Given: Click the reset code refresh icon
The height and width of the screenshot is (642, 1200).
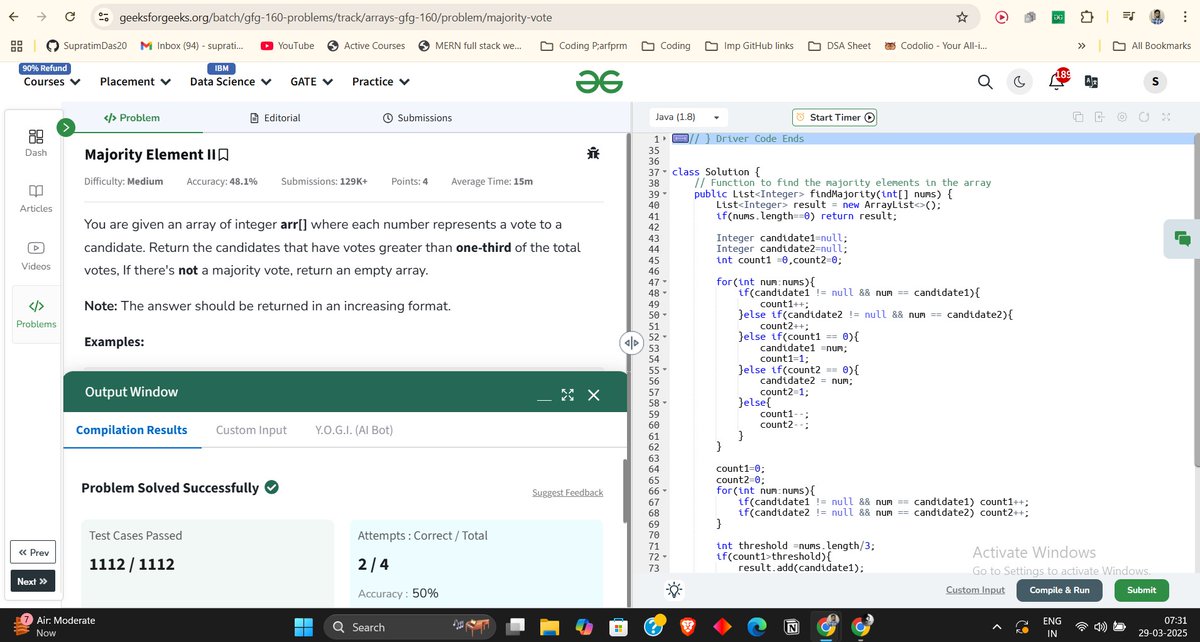Looking at the screenshot, I should click(1144, 117).
